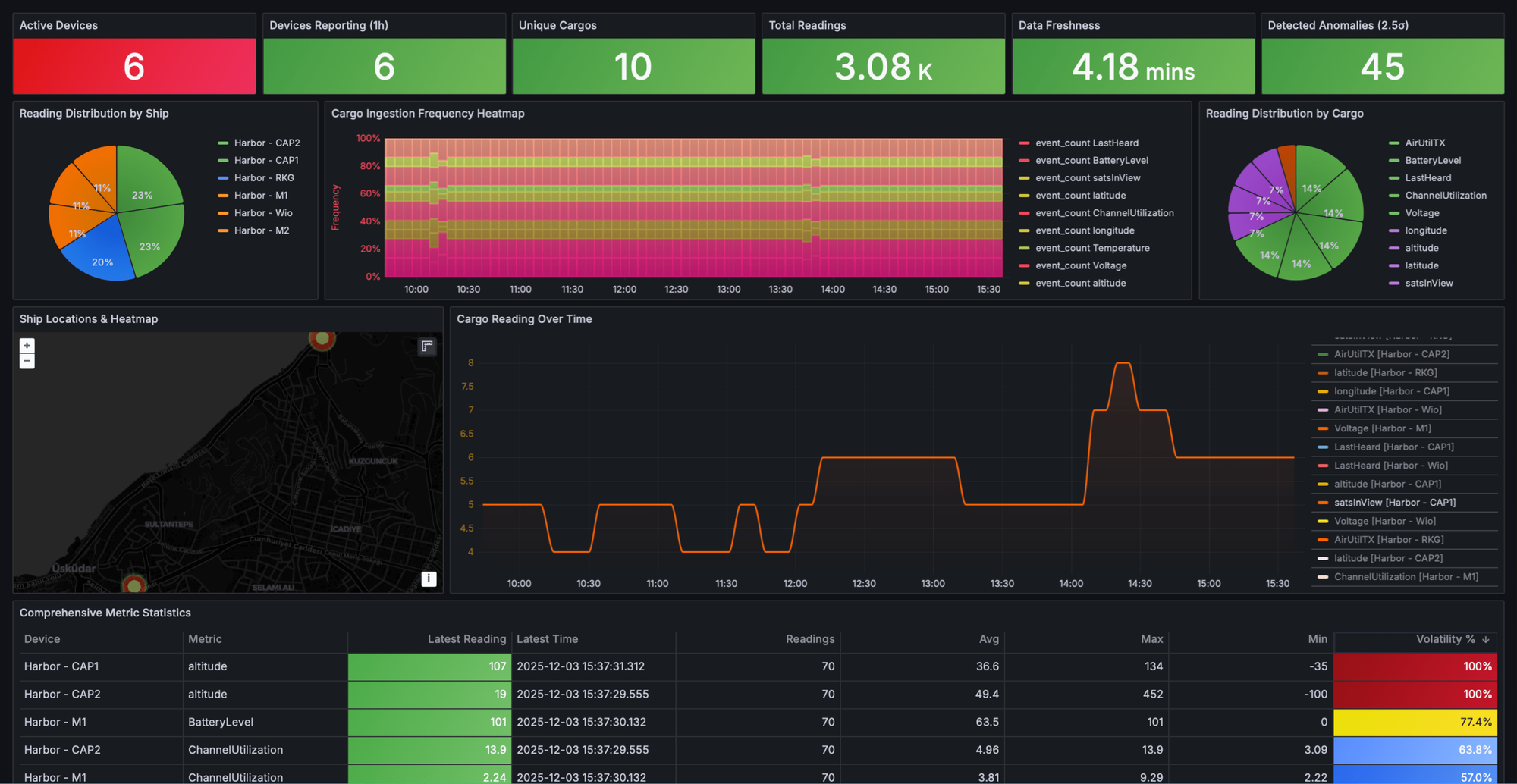Click the ship marker north of Kuzguncuk

322,338
